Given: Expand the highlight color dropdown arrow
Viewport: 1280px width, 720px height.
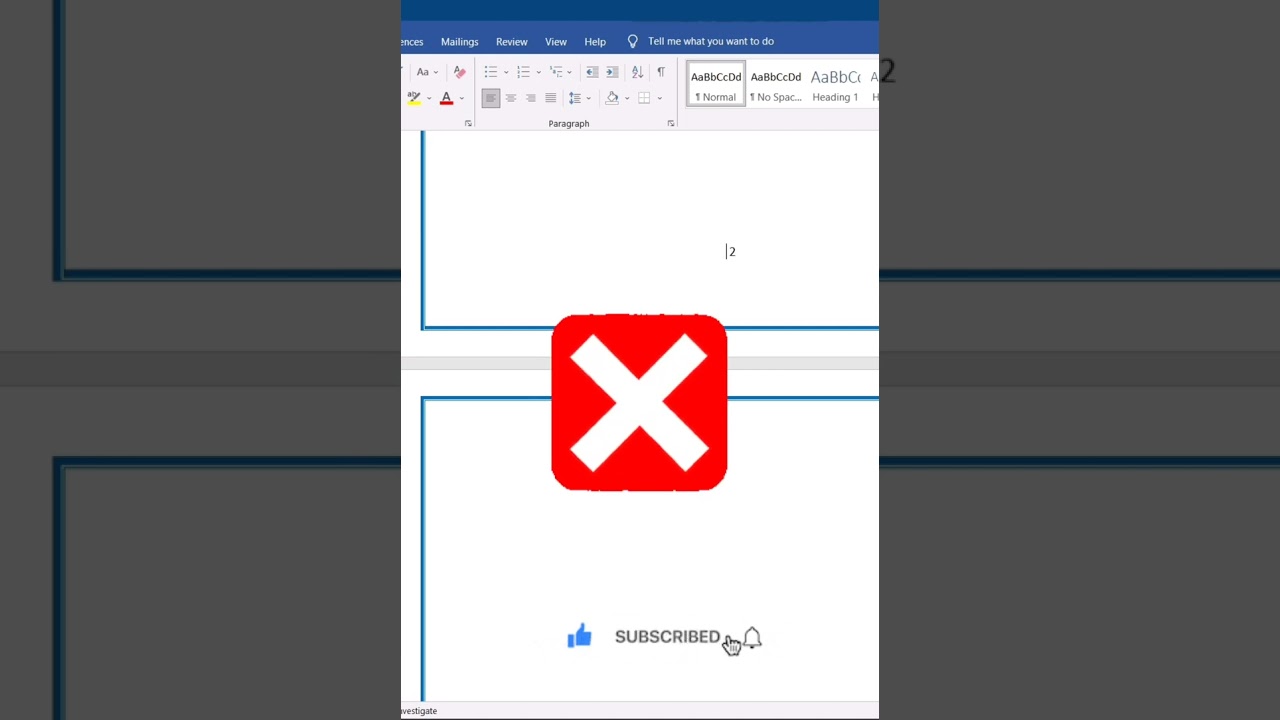Looking at the screenshot, I should click(x=429, y=98).
